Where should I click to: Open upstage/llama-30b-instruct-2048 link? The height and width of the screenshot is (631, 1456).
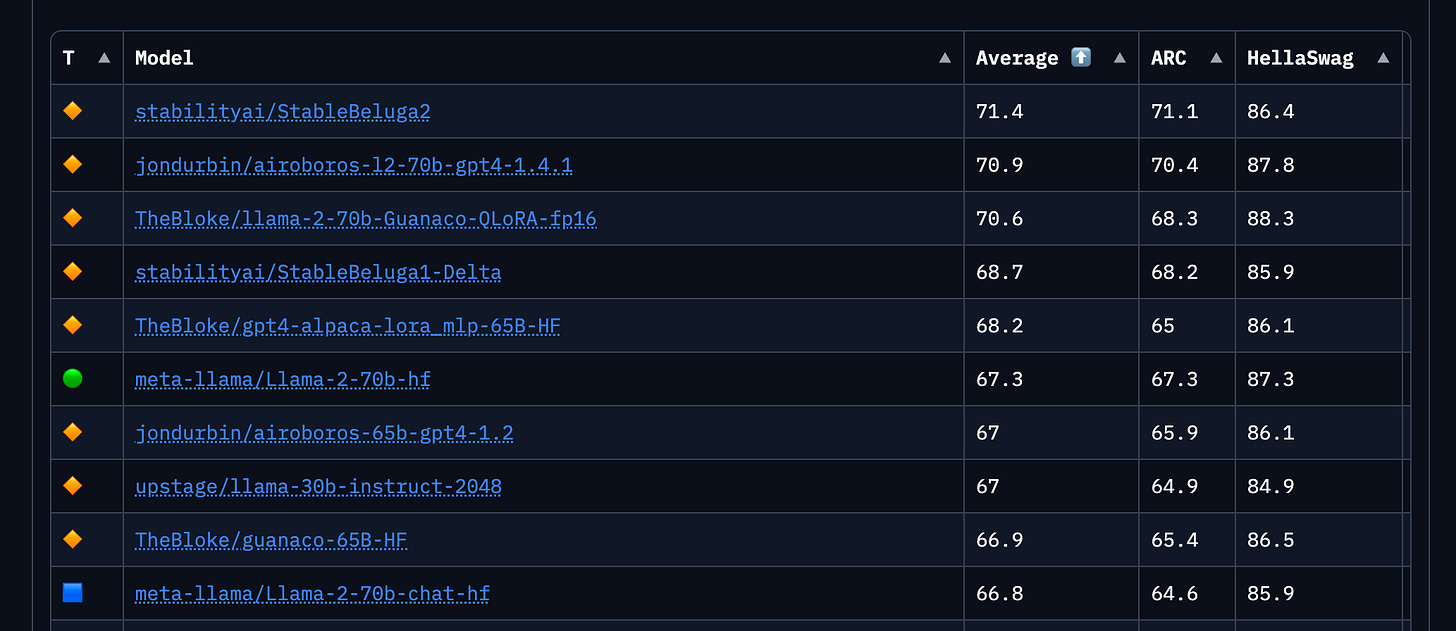[318, 487]
